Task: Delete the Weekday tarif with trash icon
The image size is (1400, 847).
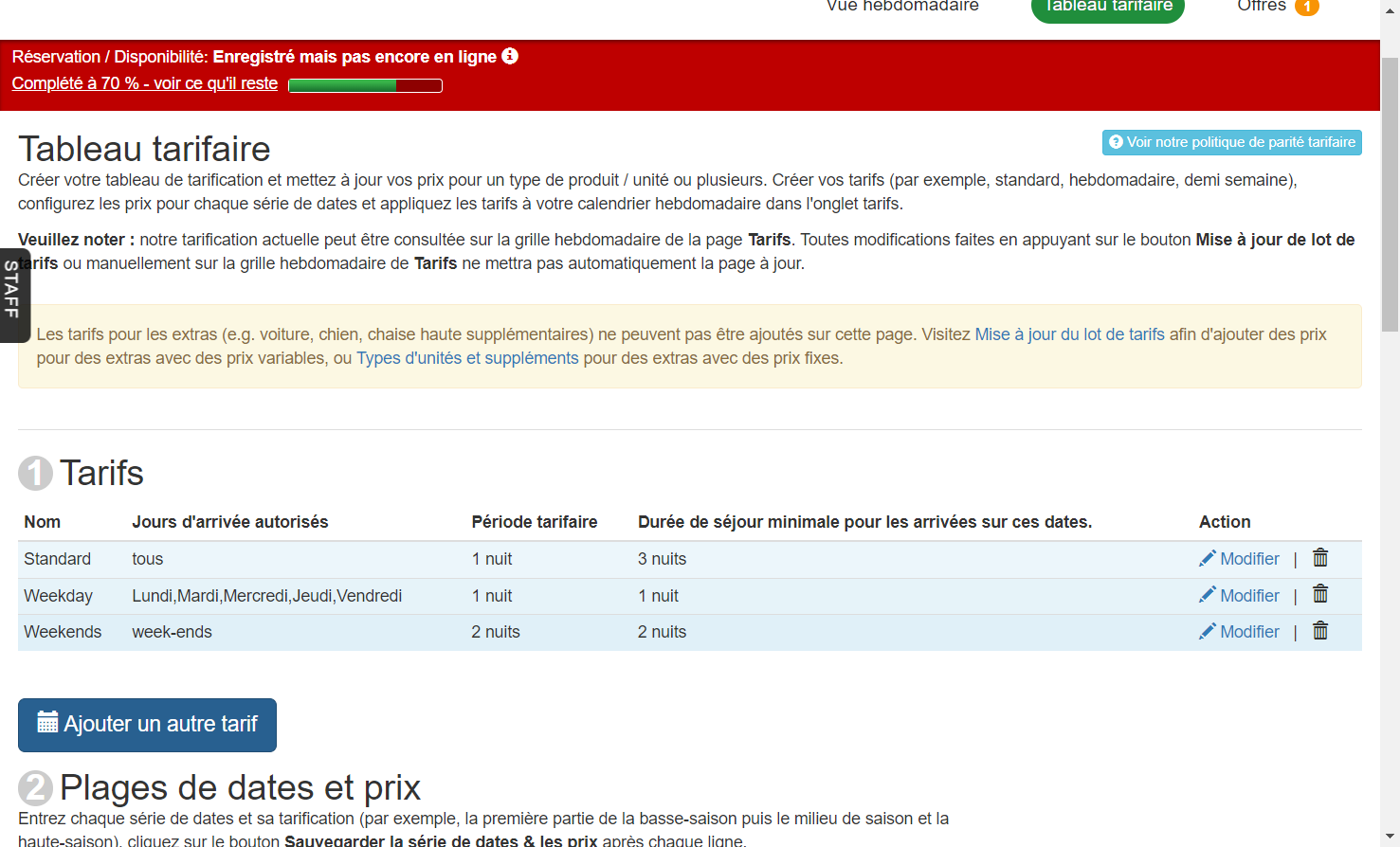Action: pos(1320,594)
